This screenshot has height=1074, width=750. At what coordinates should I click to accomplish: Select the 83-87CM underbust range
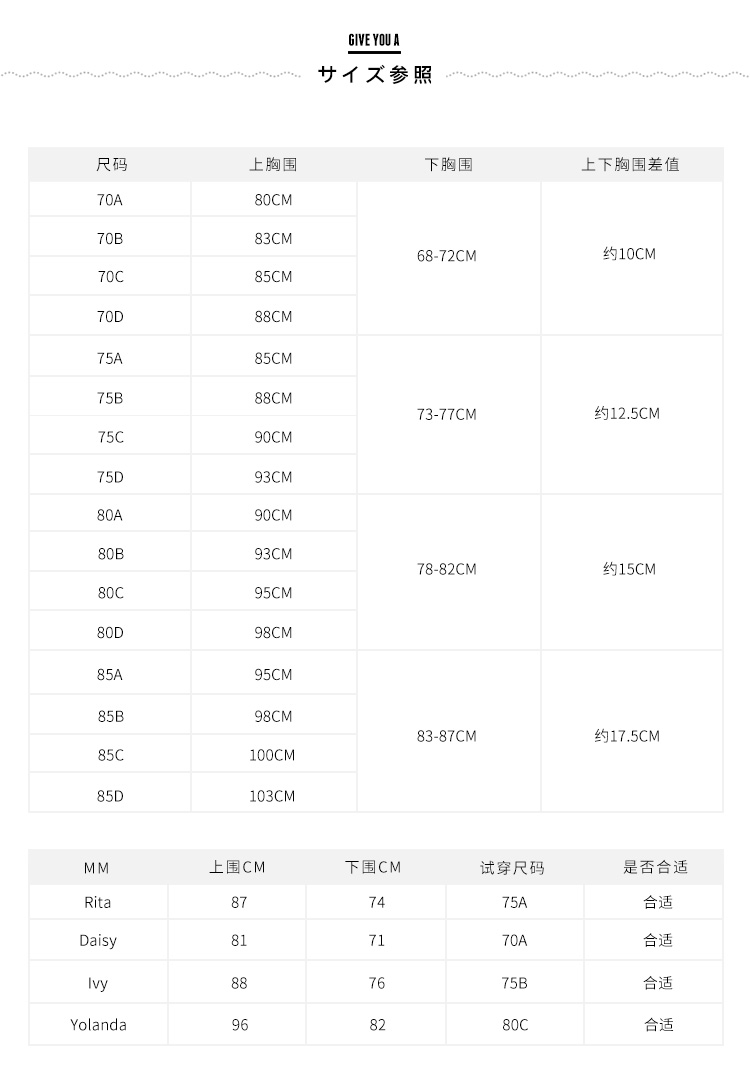tap(447, 736)
